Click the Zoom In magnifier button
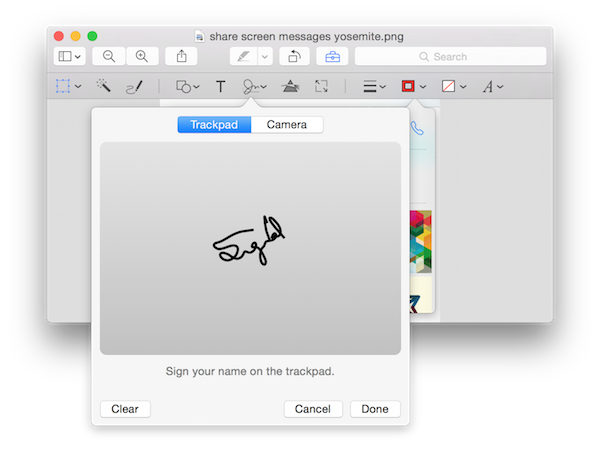This screenshot has height=454, width=600. point(142,57)
